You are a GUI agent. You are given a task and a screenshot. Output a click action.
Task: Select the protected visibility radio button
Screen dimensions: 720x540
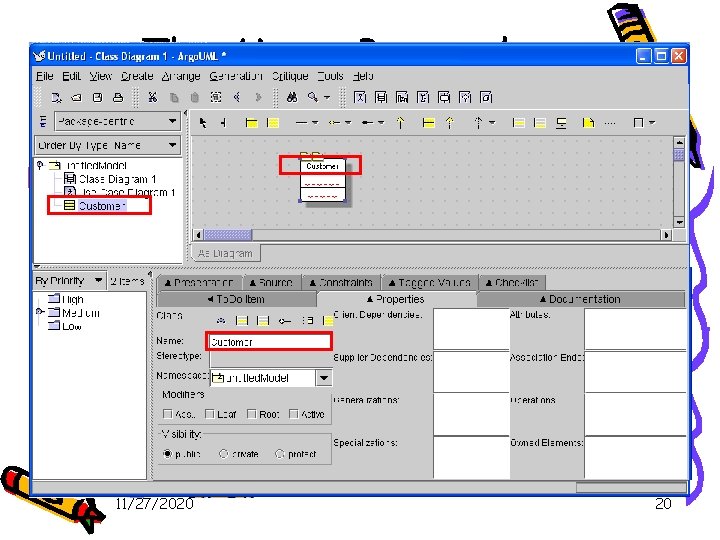coord(279,454)
